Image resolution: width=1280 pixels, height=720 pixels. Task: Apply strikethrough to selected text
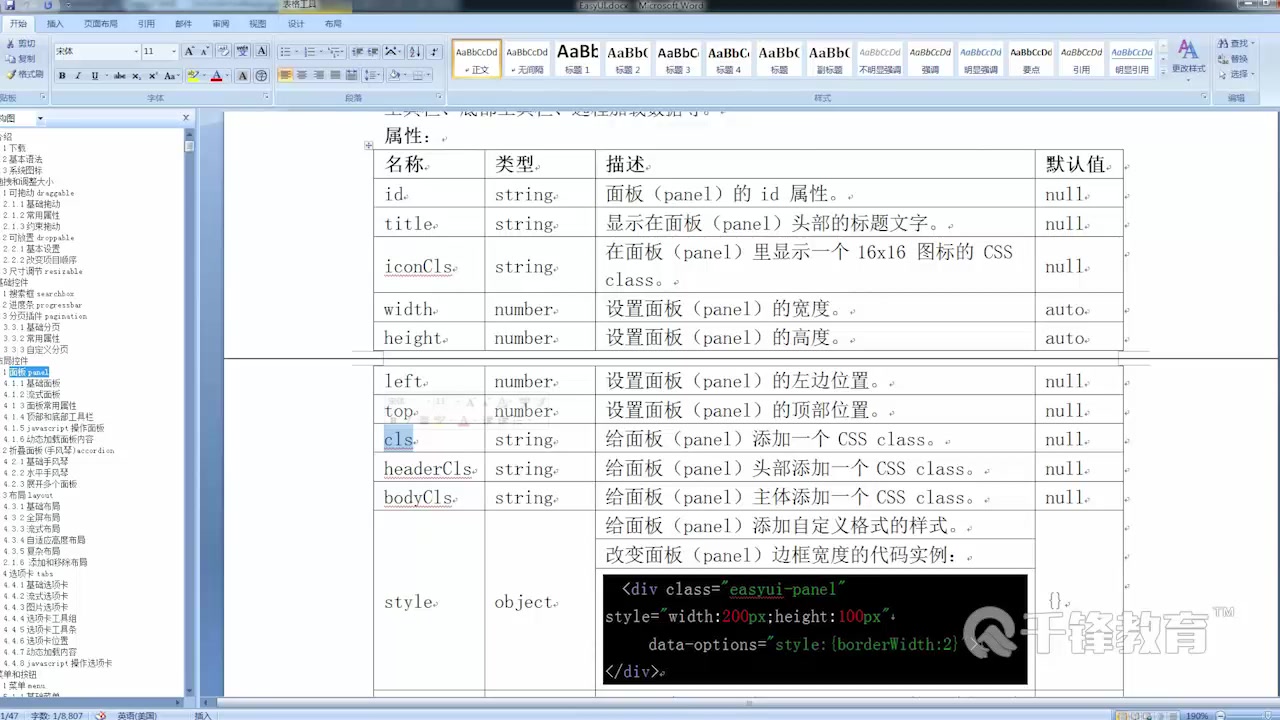click(x=119, y=76)
